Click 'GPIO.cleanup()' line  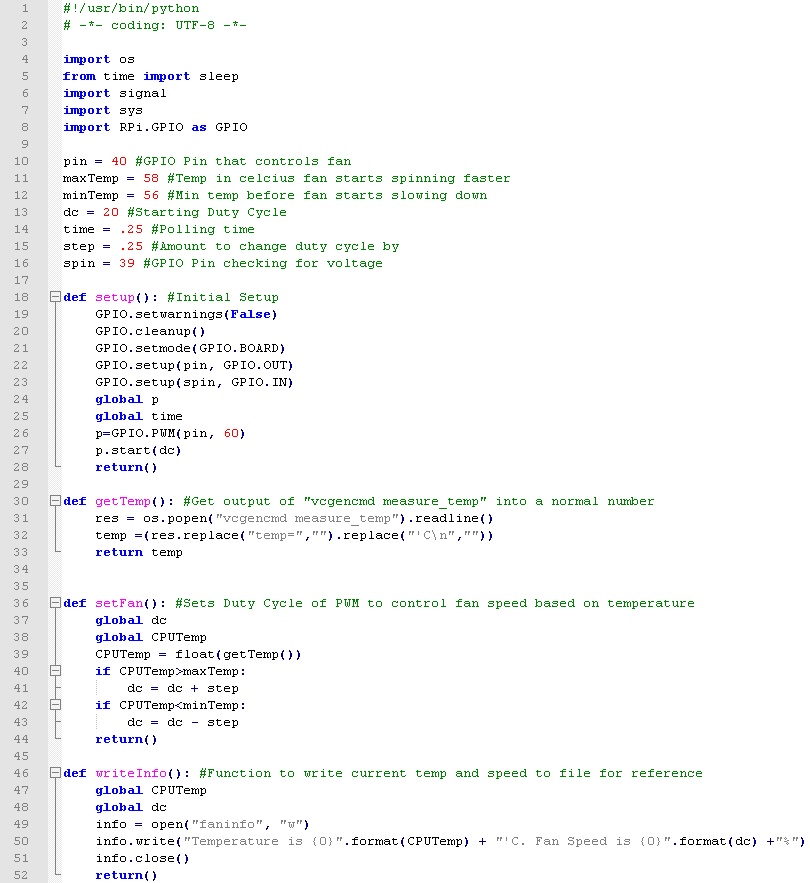(x=150, y=331)
